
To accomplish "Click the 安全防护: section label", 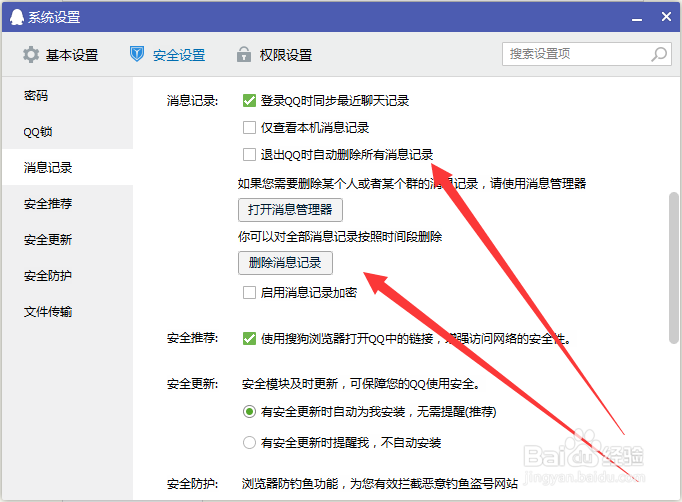I will click(x=192, y=484).
